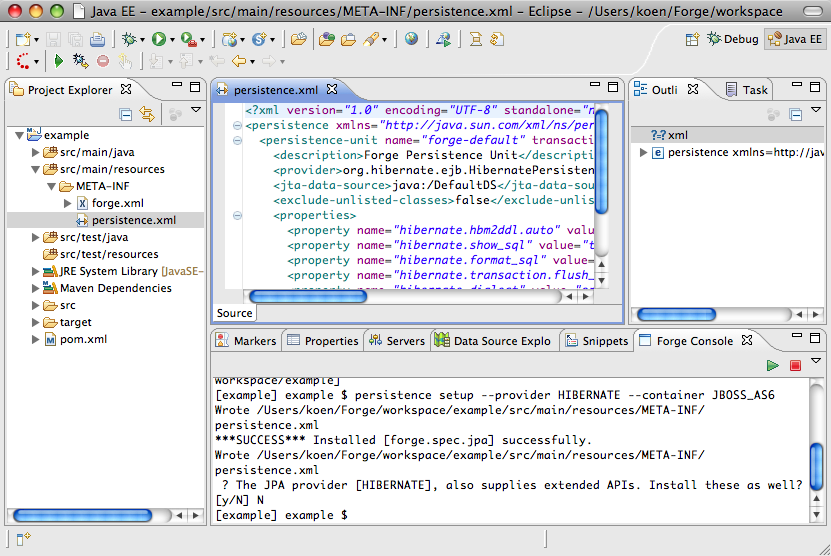Collapse the src/main/resources folder

tap(36, 170)
